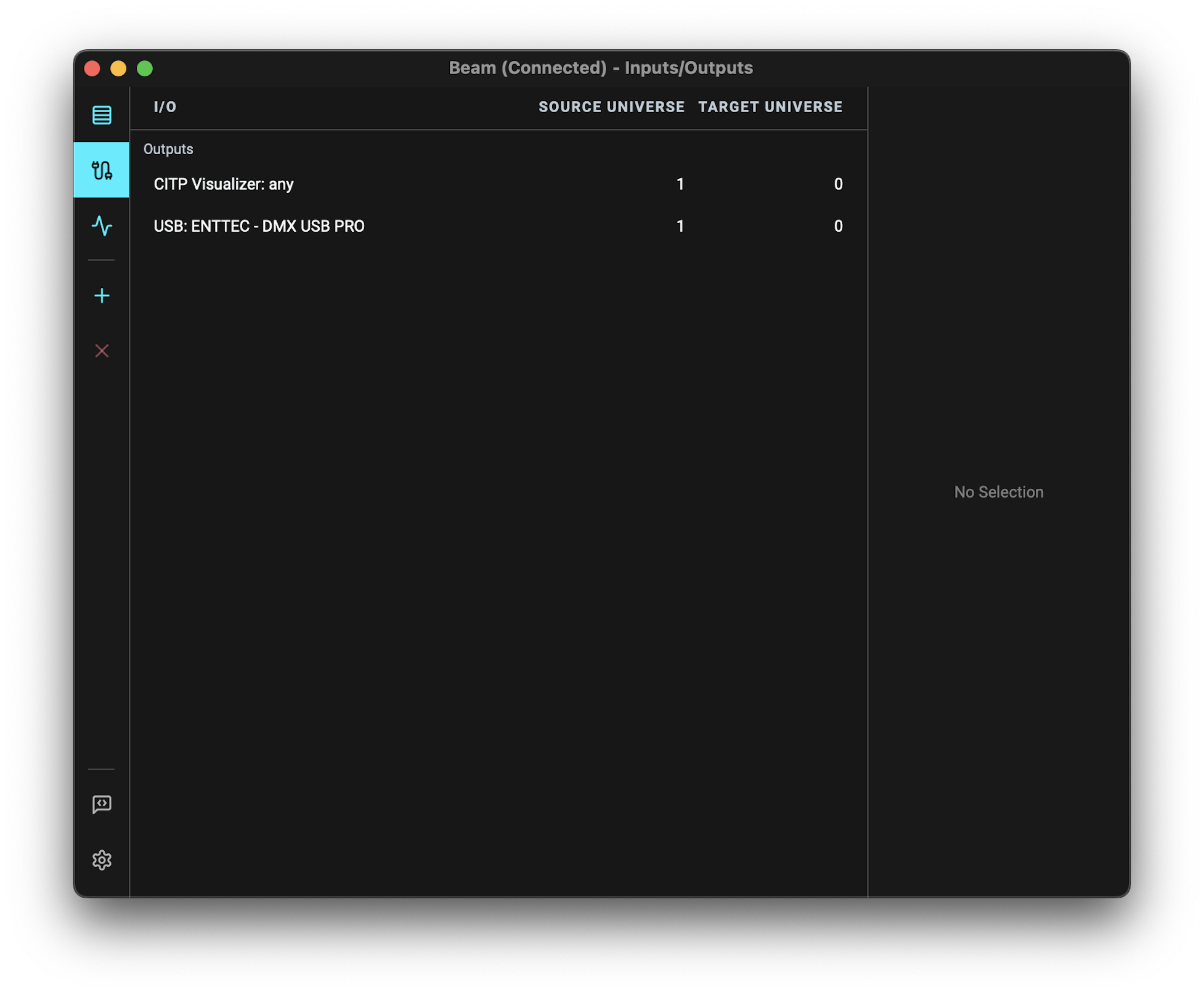Add a new I/O with the plus icon
Image resolution: width=1204 pixels, height=995 pixels.
102,296
